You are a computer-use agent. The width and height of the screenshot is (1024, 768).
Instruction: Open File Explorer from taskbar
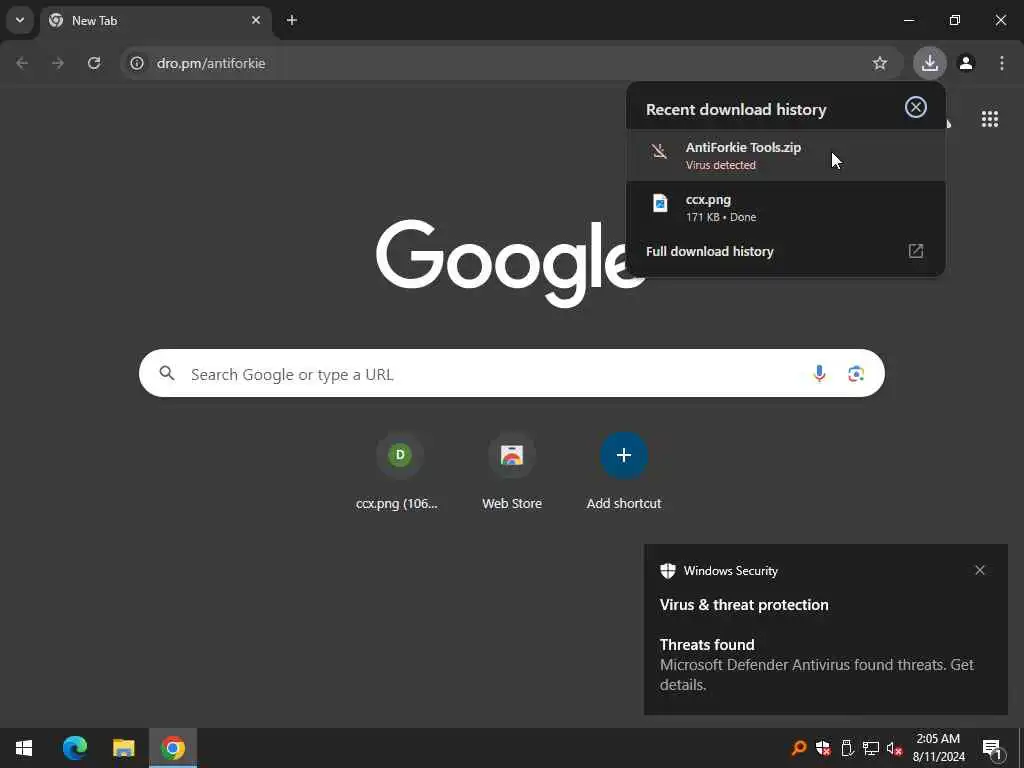[123, 748]
